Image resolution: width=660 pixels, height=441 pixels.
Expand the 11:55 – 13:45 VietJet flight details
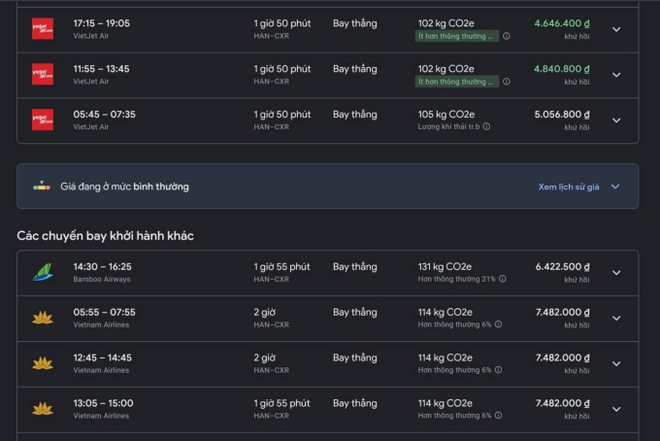pos(616,75)
